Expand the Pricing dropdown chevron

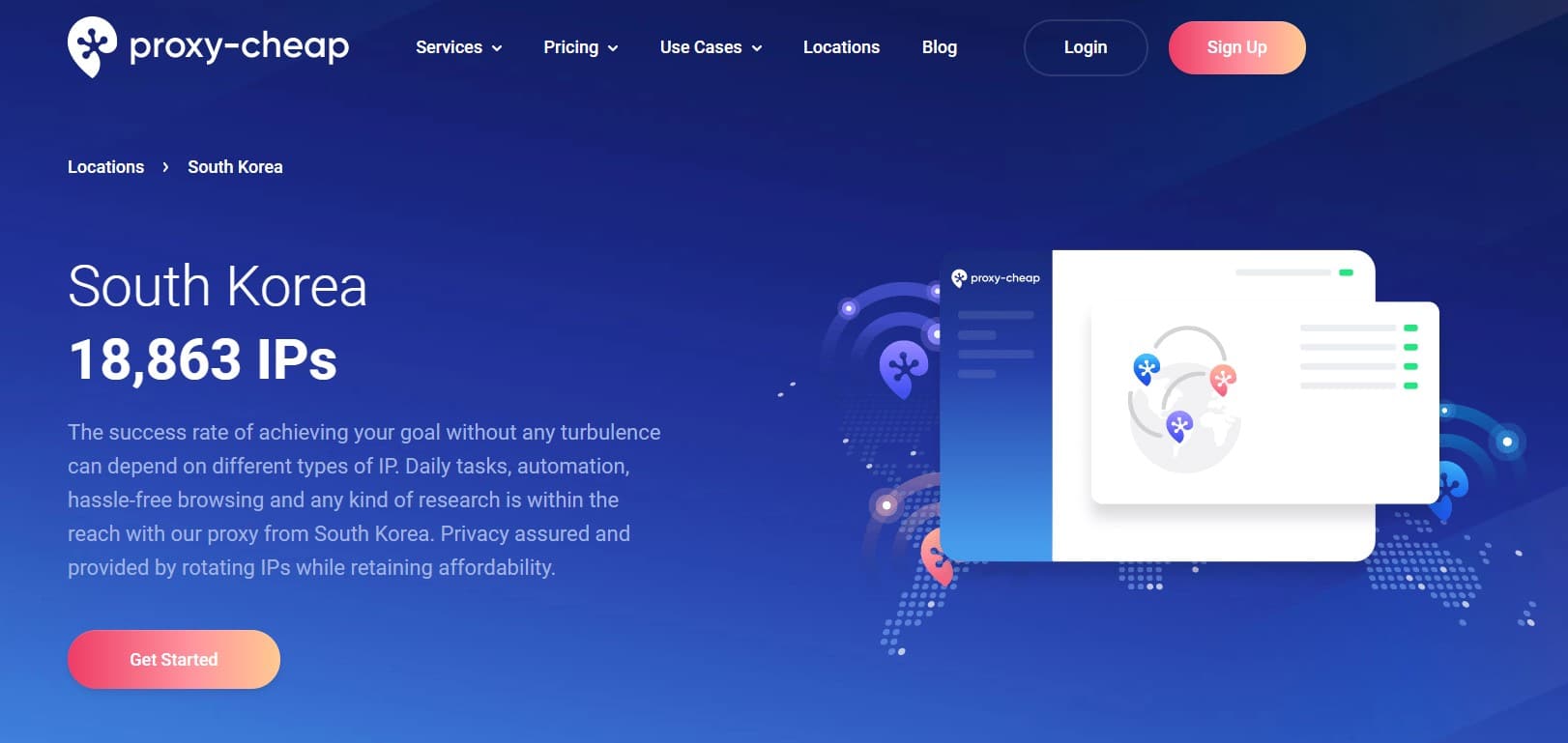613,48
